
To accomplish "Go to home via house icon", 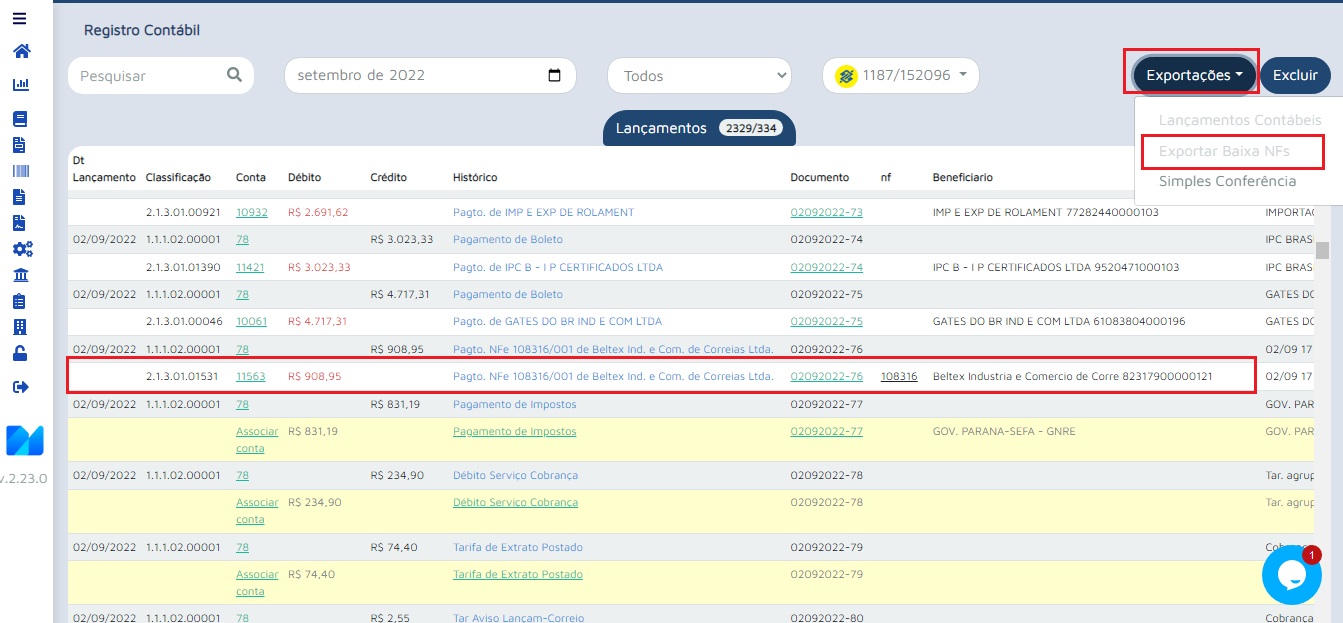I will pos(21,51).
